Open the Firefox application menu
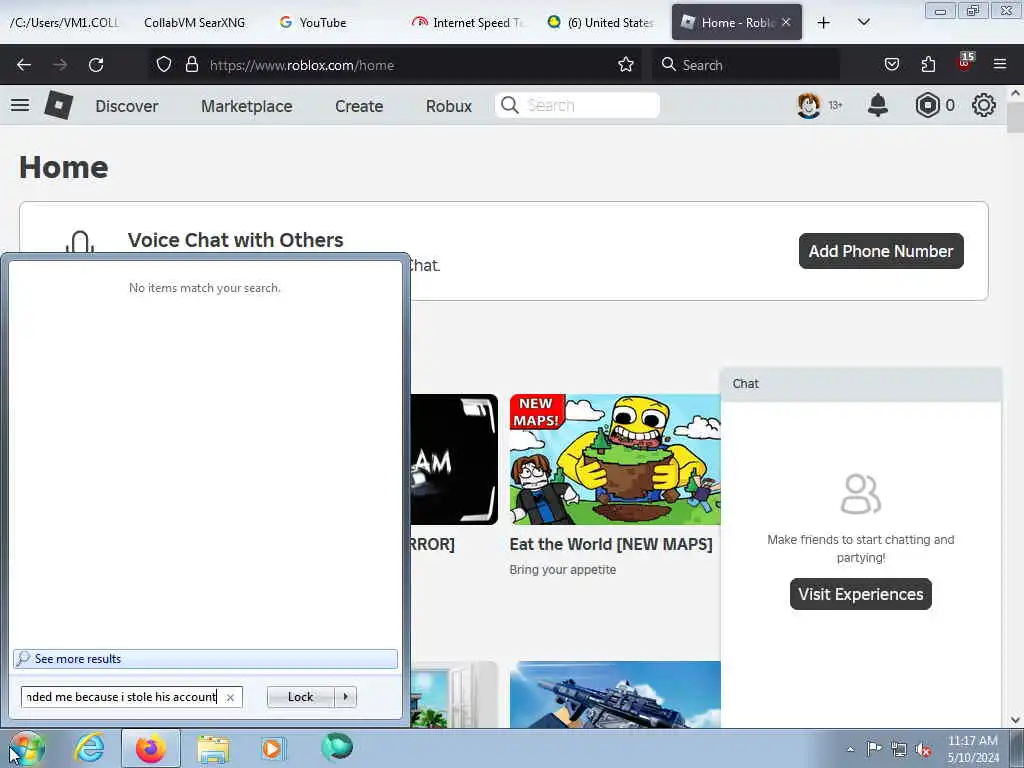 point(1000,65)
